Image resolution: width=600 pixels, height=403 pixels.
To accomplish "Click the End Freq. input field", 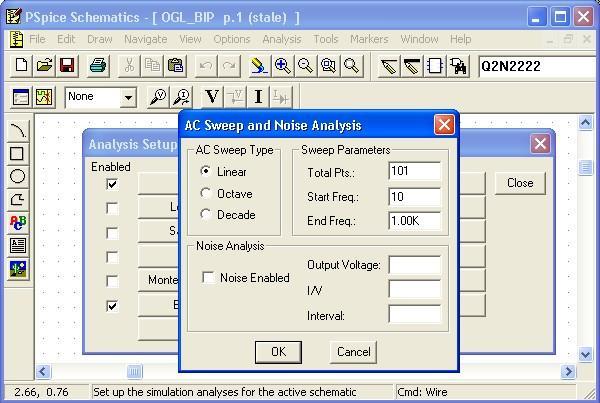I will point(414,221).
